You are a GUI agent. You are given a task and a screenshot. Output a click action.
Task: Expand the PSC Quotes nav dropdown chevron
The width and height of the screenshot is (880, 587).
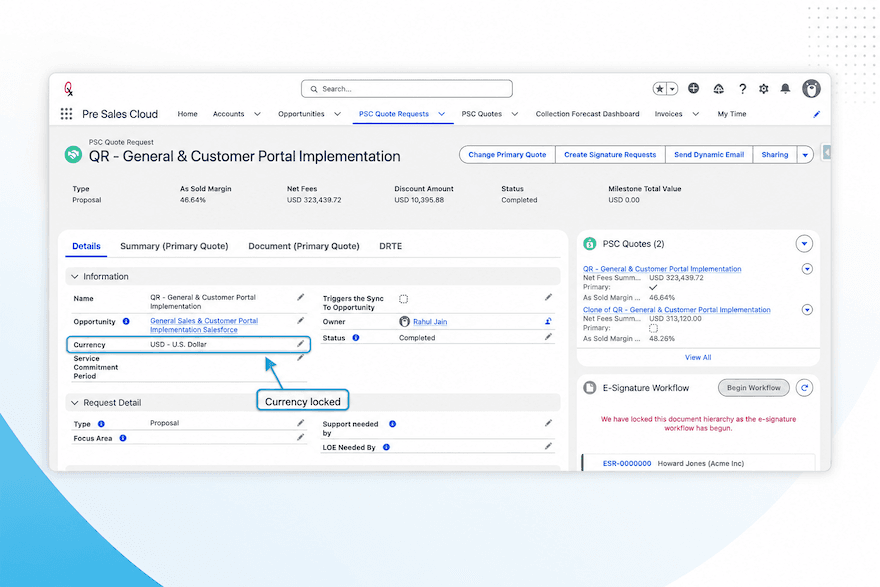(515, 114)
